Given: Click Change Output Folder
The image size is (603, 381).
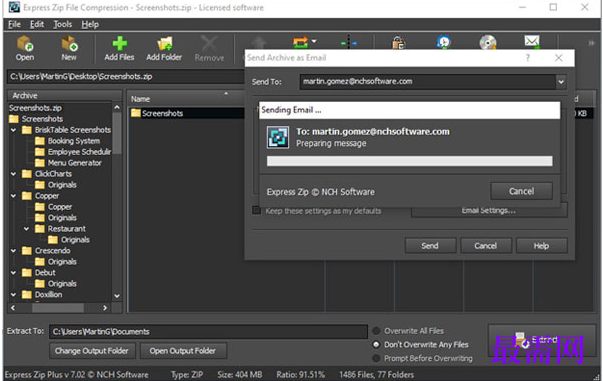Looking at the screenshot, I should pyautogui.click(x=92, y=351).
